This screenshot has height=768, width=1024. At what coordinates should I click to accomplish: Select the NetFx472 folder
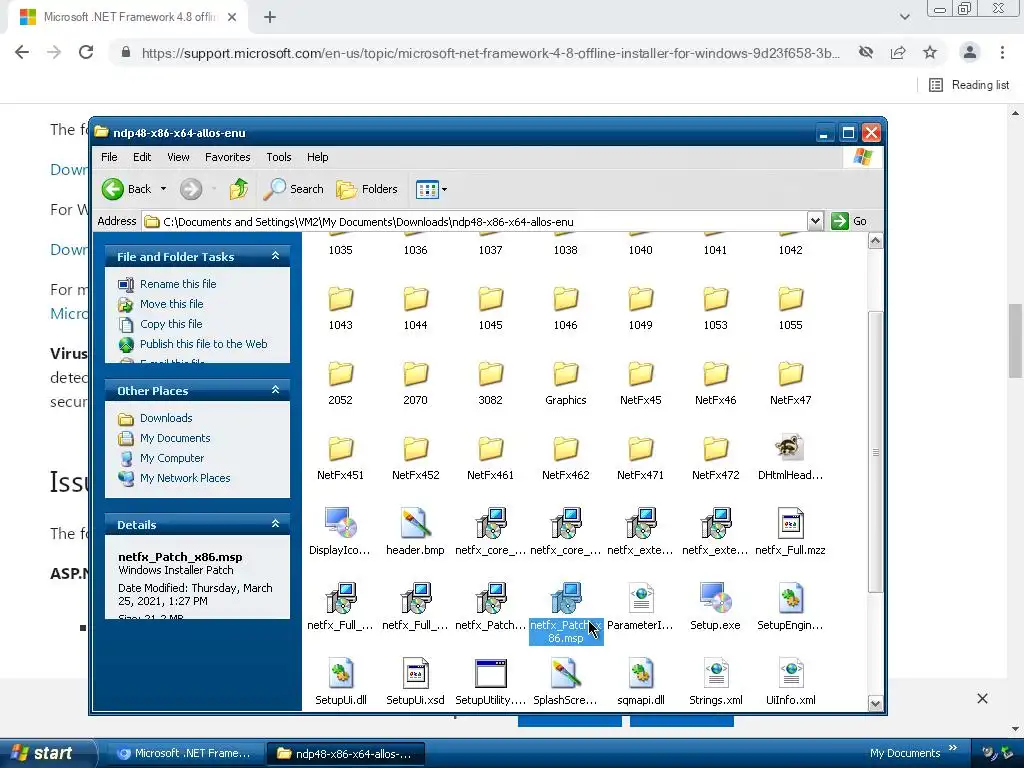point(716,449)
